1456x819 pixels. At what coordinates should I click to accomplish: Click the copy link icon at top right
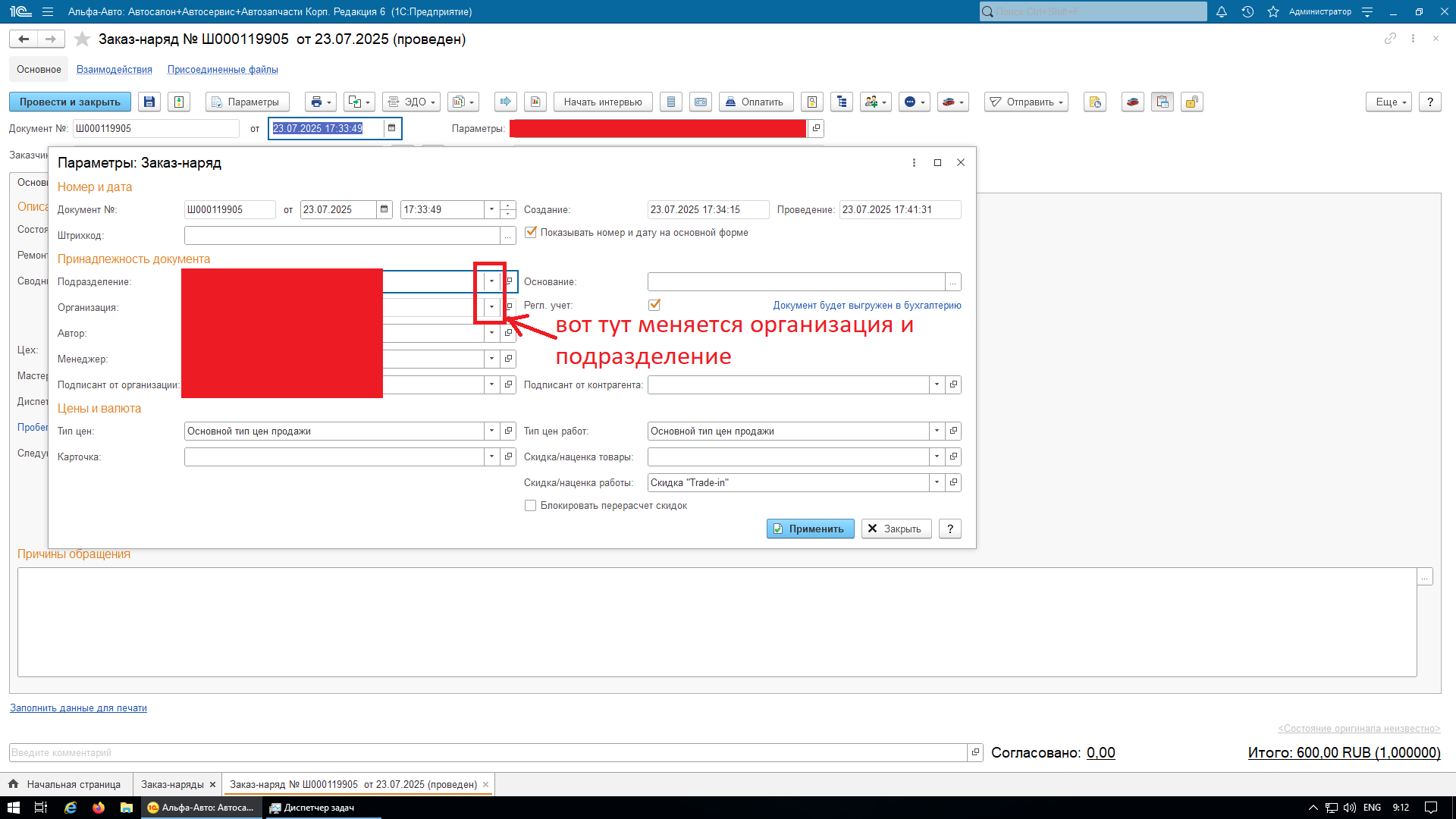(x=1390, y=38)
